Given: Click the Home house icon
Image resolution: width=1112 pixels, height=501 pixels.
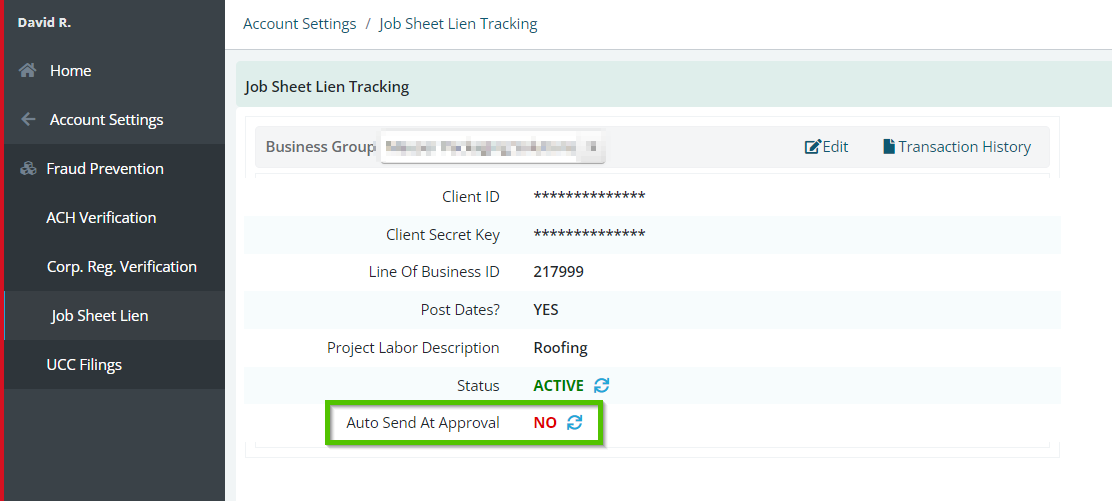Looking at the screenshot, I should click(27, 70).
